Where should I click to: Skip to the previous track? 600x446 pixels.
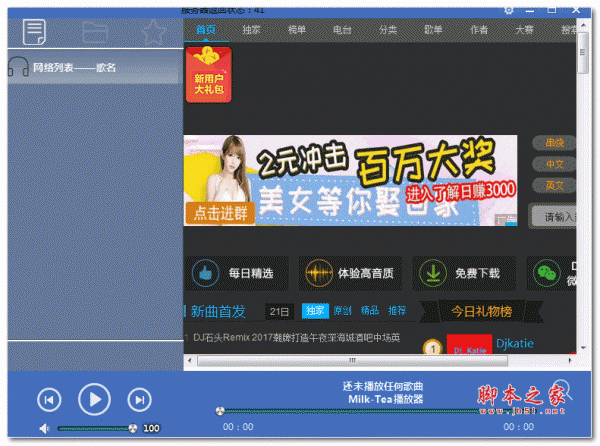coord(49,400)
